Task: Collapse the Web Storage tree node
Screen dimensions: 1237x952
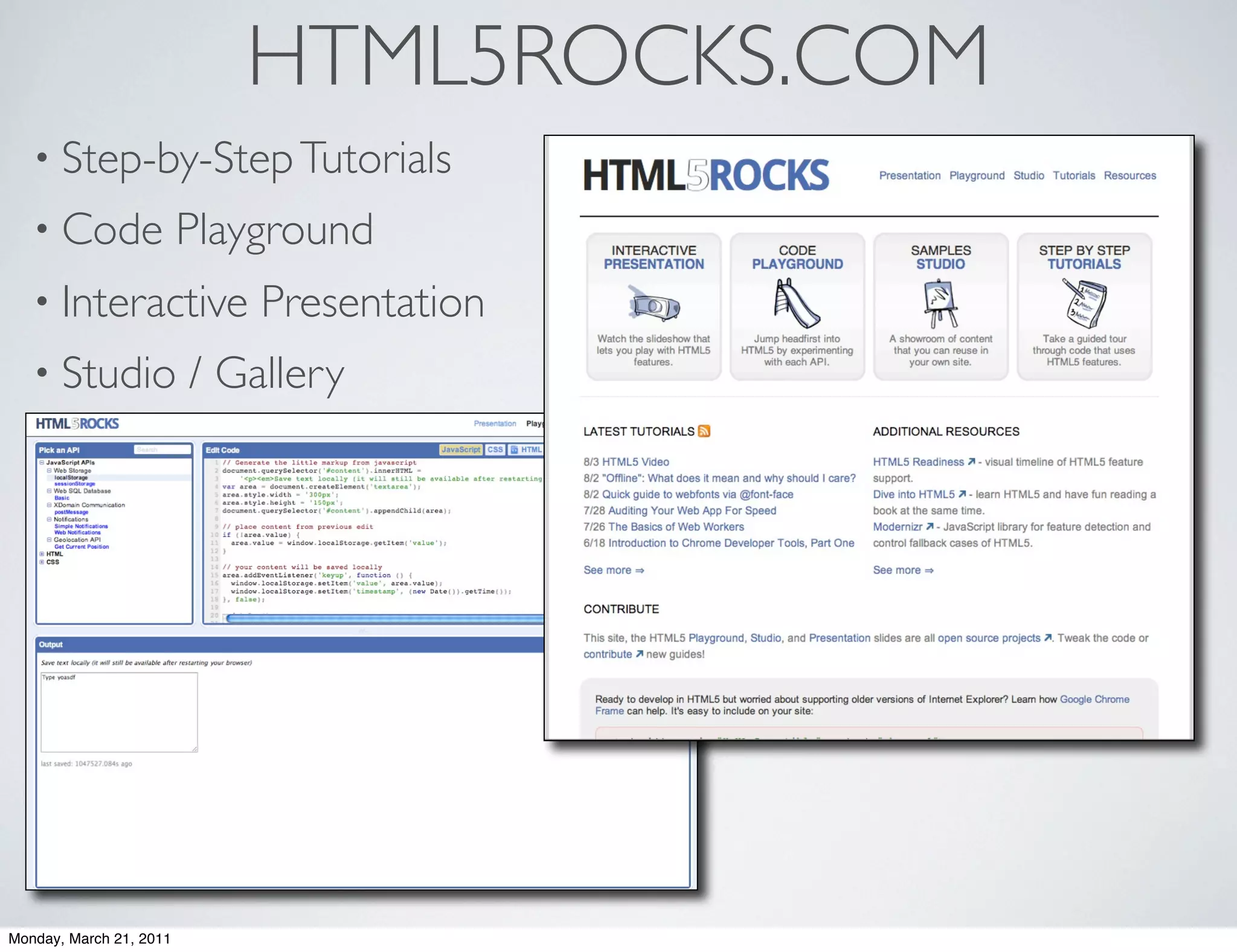Action: click(50, 471)
